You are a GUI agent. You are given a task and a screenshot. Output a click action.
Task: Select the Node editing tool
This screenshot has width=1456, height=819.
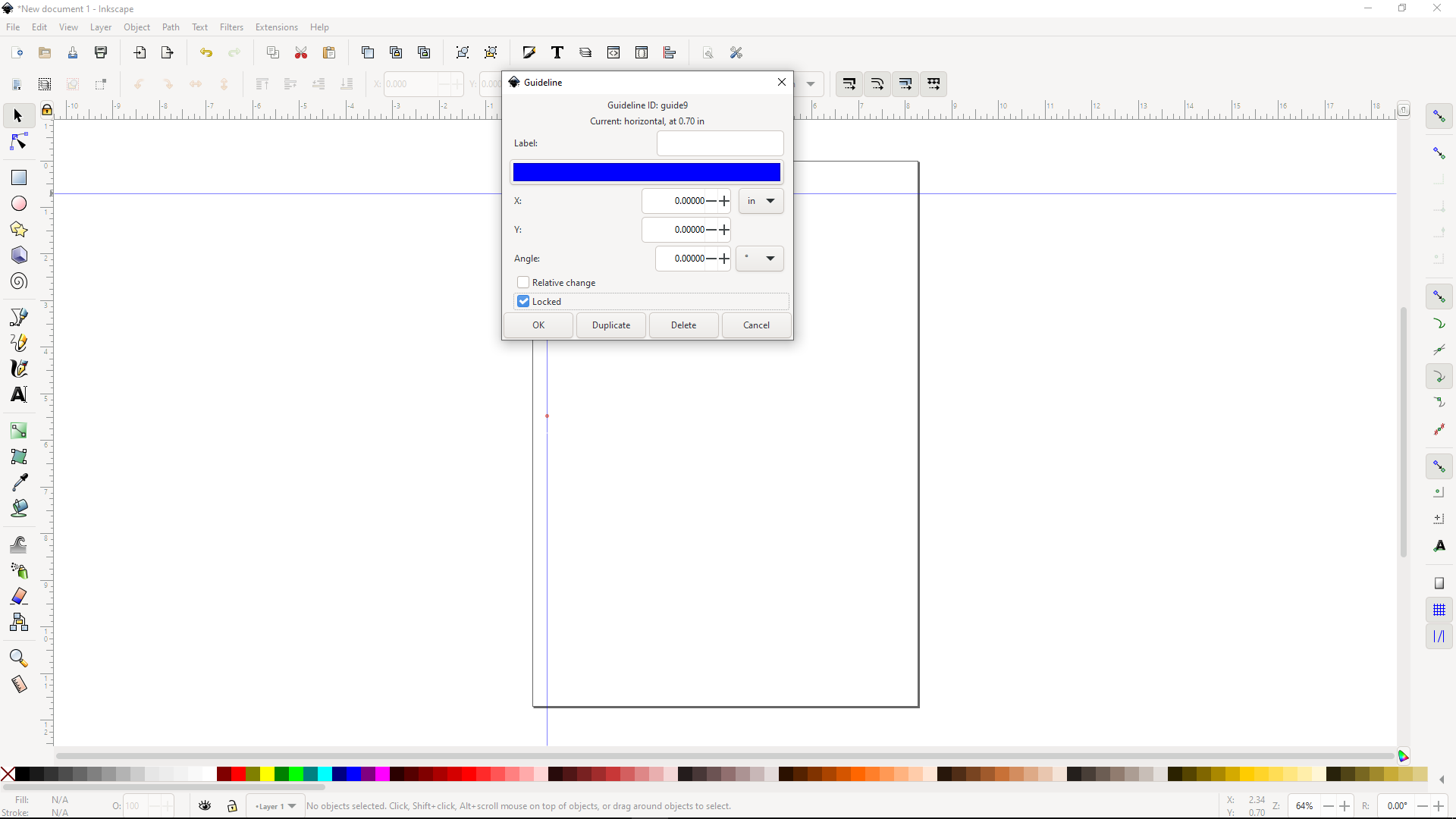tap(19, 143)
